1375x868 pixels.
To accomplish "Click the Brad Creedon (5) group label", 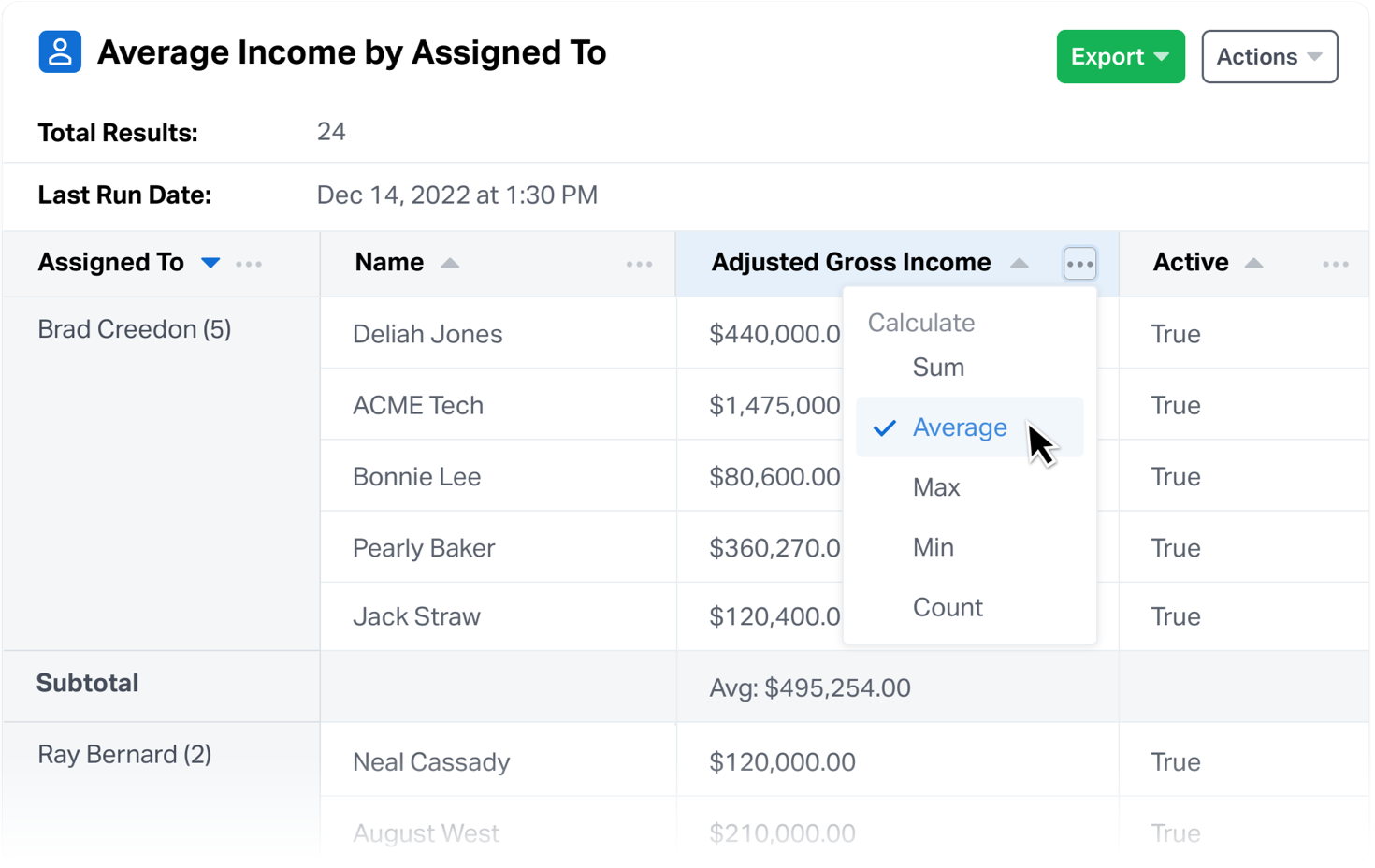I will pos(134,328).
